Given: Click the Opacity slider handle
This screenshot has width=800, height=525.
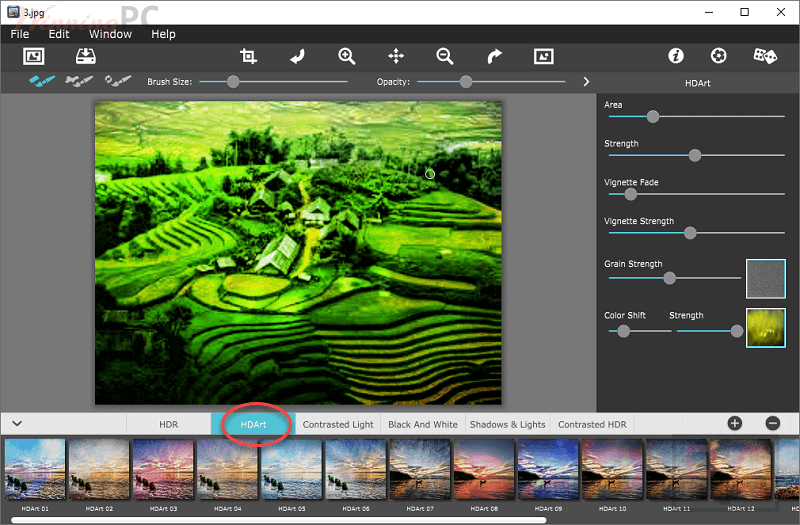Looking at the screenshot, I should pyautogui.click(x=466, y=82).
